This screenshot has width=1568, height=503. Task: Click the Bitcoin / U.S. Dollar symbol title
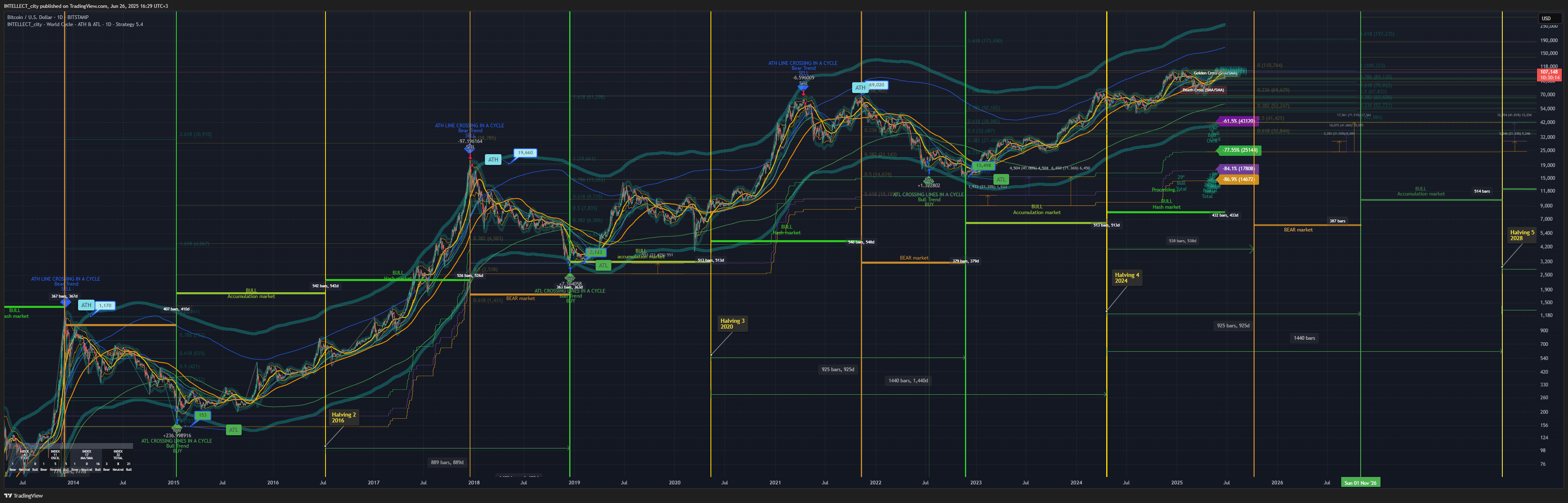pyautogui.click(x=48, y=17)
